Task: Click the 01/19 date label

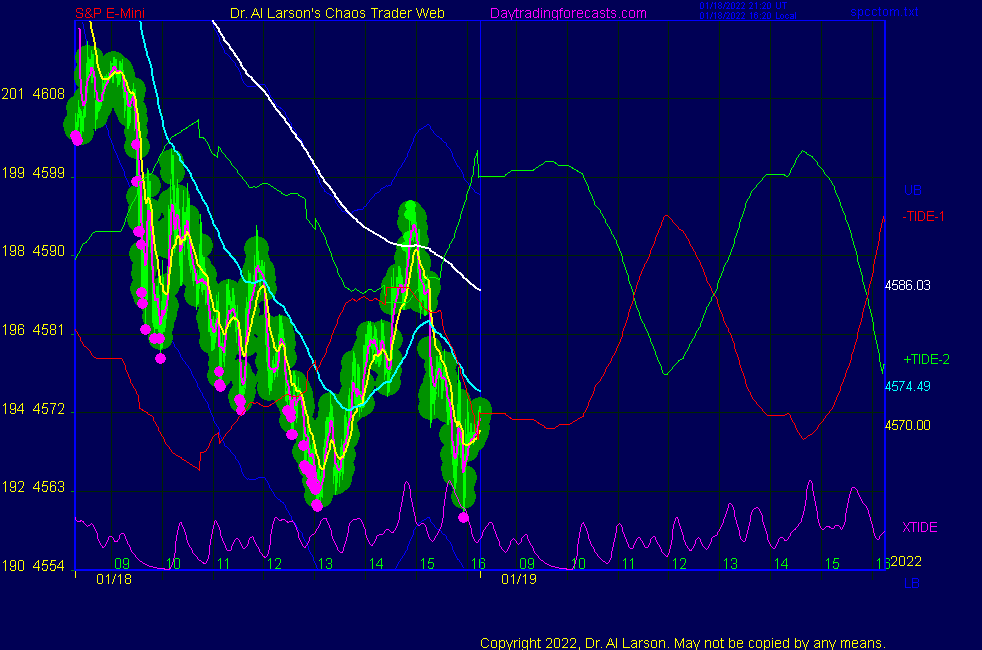Action: pyautogui.click(x=519, y=579)
